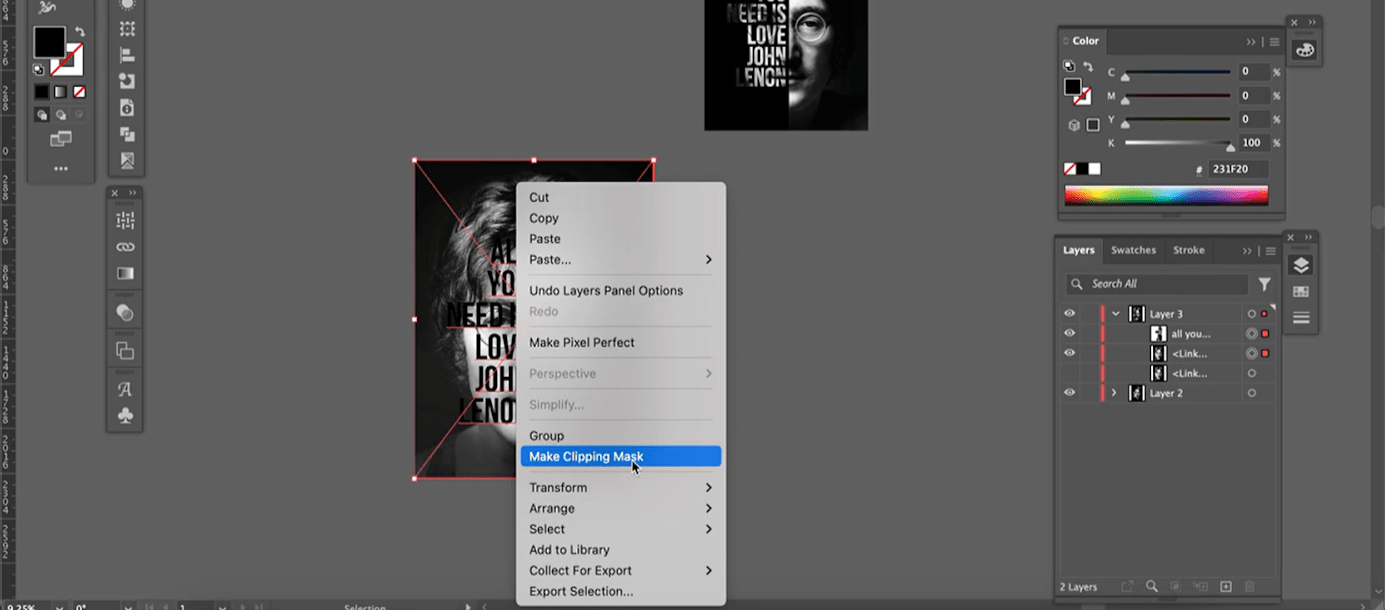Toggle visibility of Layer 2
This screenshot has height=610, width=1385.
(1069, 393)
